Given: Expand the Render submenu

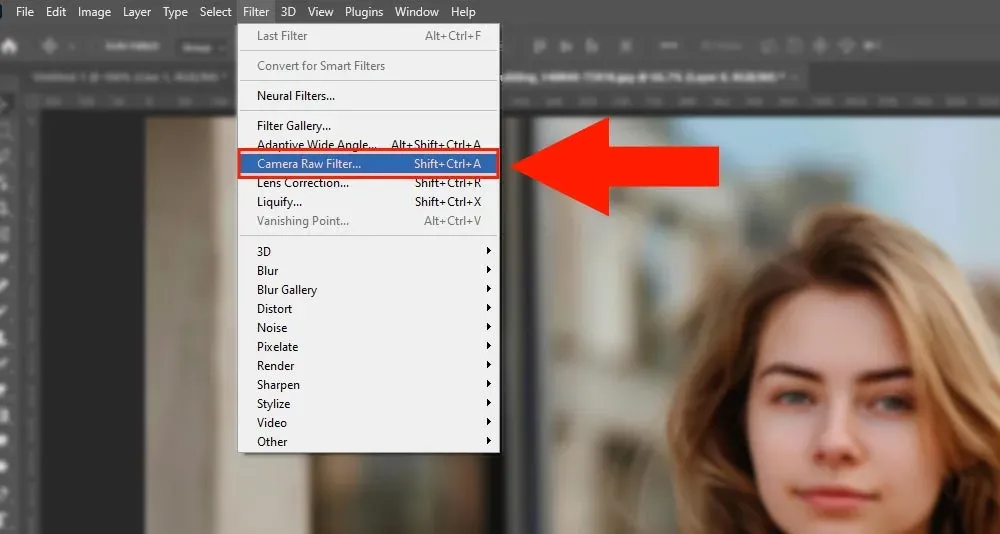Looking at the screenshot, I should tap(369, 366).
